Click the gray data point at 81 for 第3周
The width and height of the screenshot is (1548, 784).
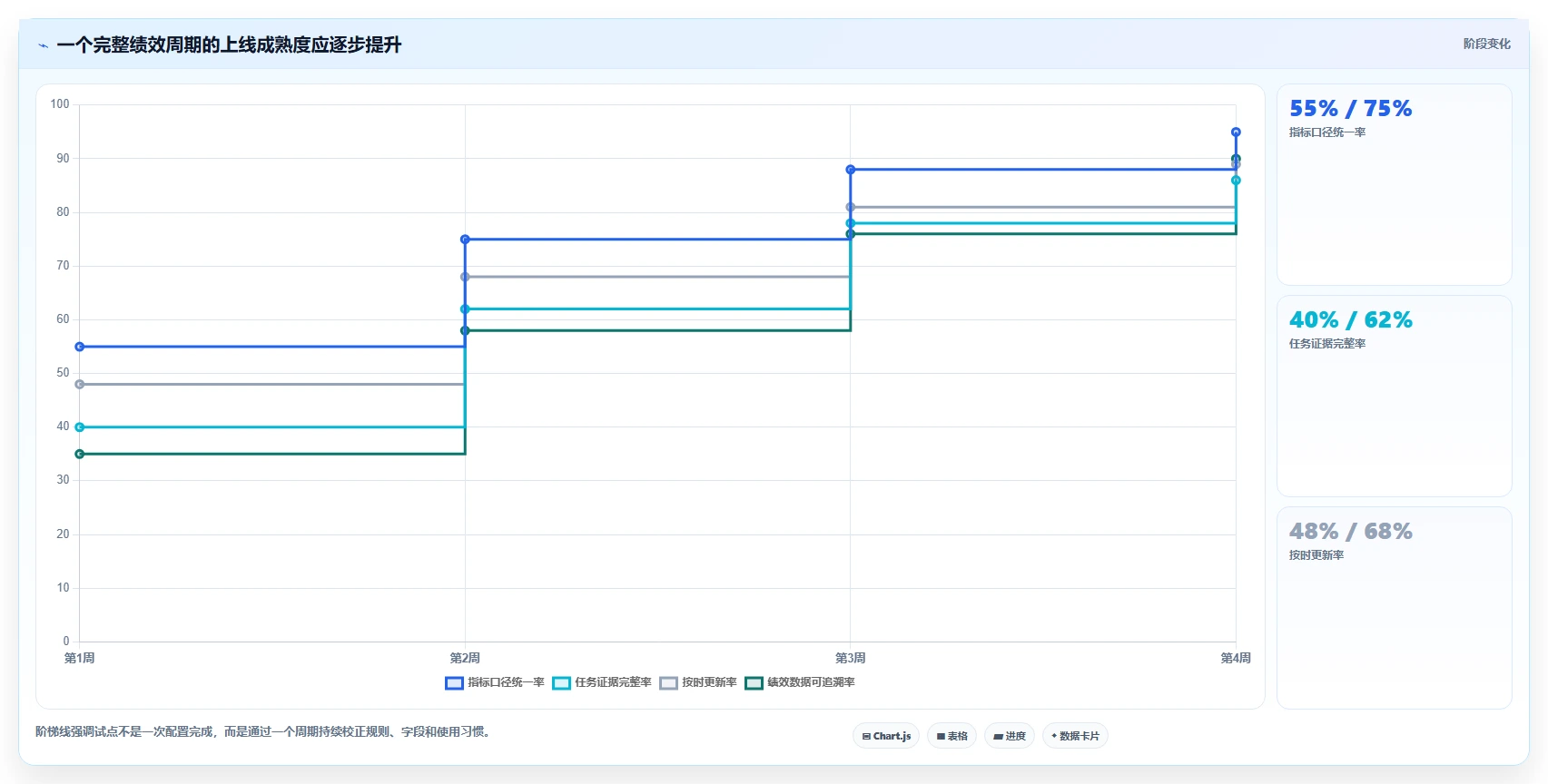851,207
